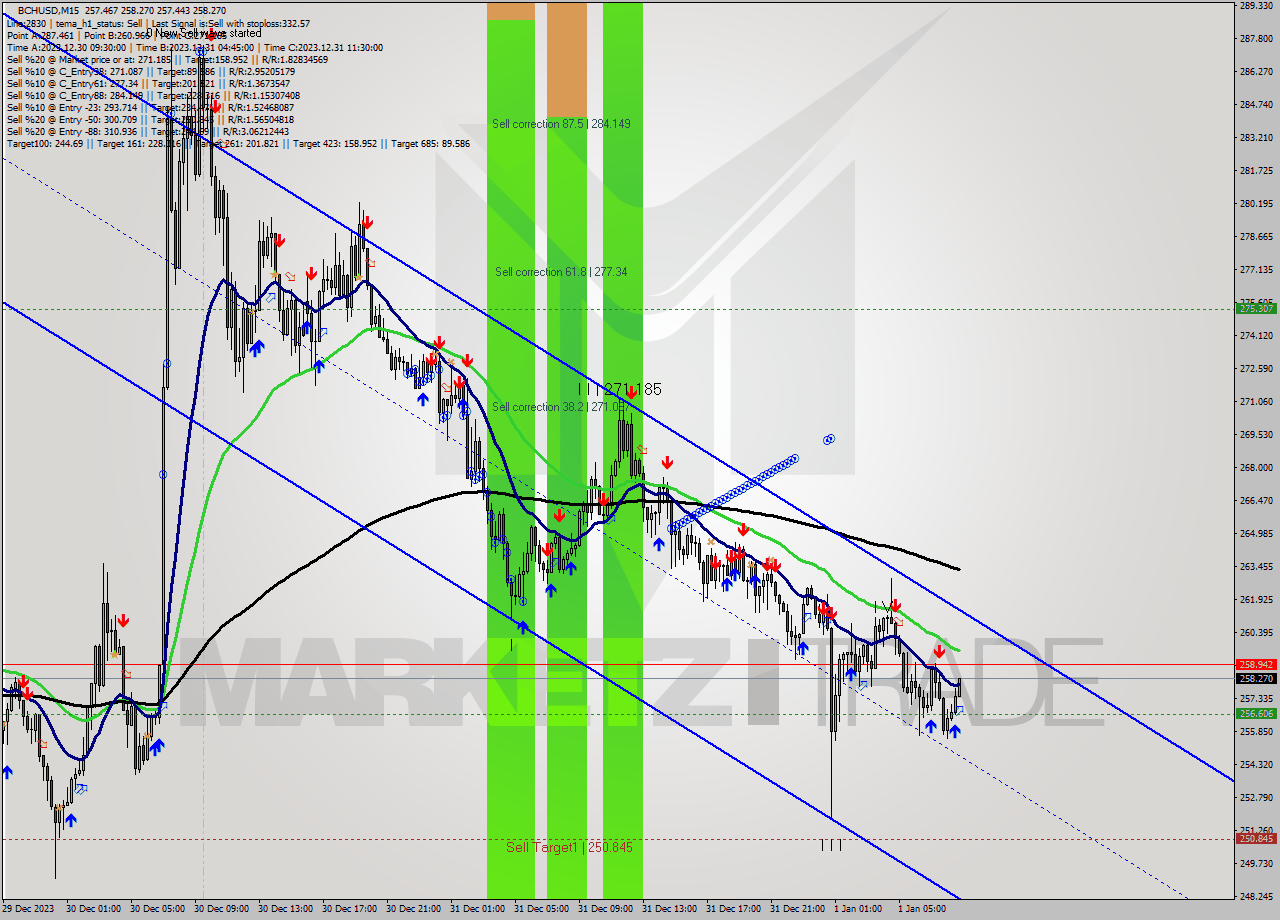Click the red sell arrow beside the 271.185 label
1280x920 pixels.
[632, 392]
